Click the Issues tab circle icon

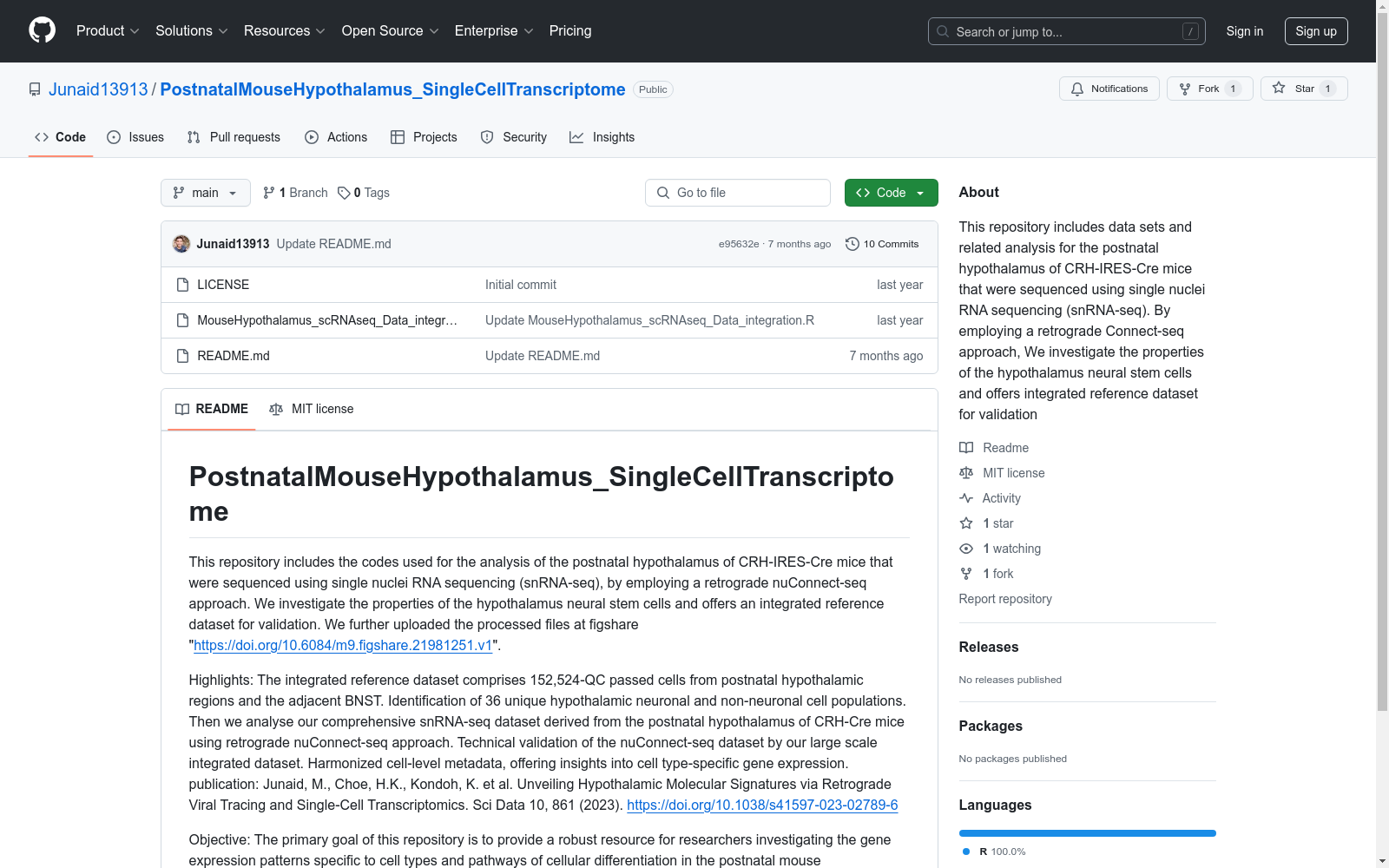tap(114, 137)
